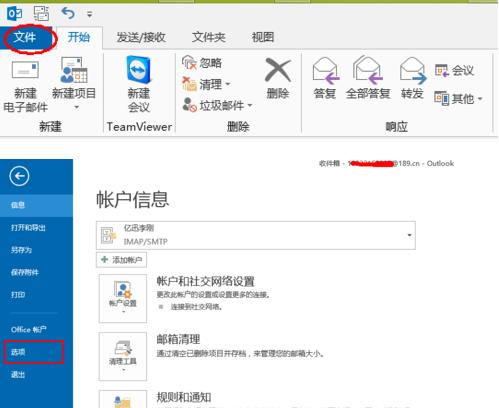The width and height of the screenshot is (499, 408).
Task: Click the Add Account (添加帐户) button
Action: [x=121, y=260]
